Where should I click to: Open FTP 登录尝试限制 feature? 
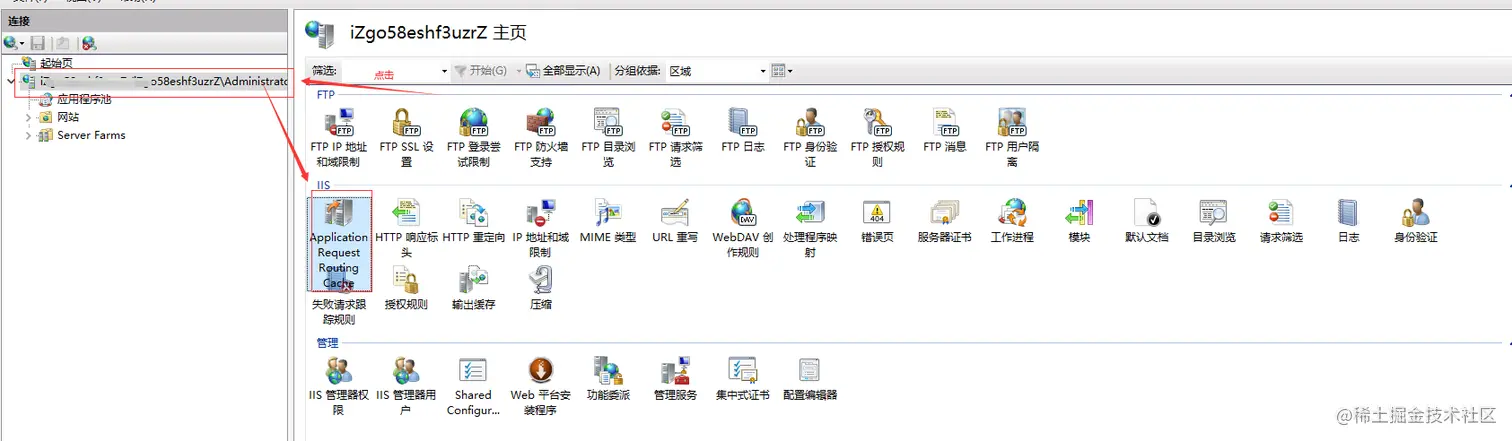click(x=473, y=138)
